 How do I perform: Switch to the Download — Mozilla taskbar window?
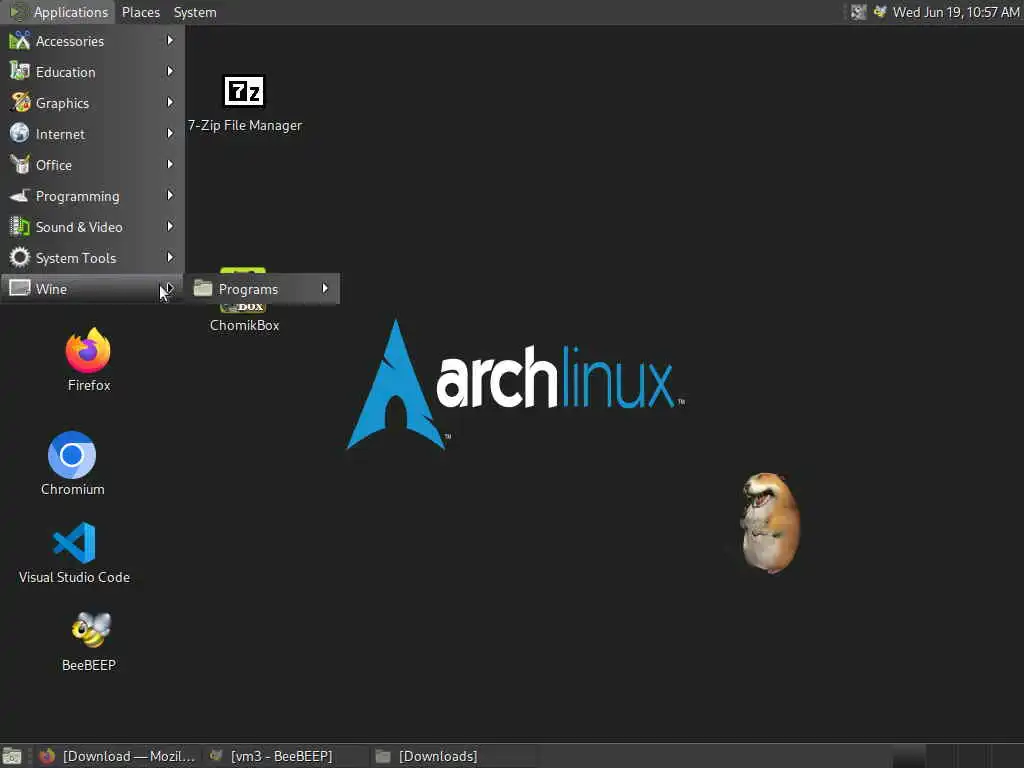point(118,756)
